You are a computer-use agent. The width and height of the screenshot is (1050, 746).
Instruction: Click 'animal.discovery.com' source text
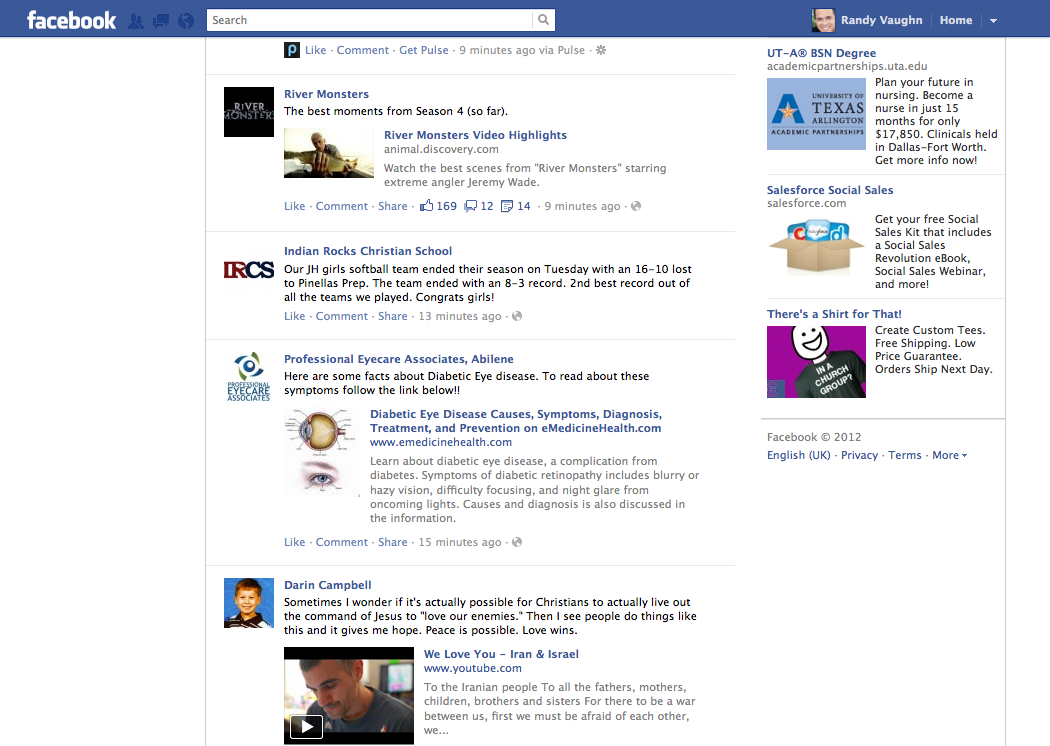(x=441, y=149)
